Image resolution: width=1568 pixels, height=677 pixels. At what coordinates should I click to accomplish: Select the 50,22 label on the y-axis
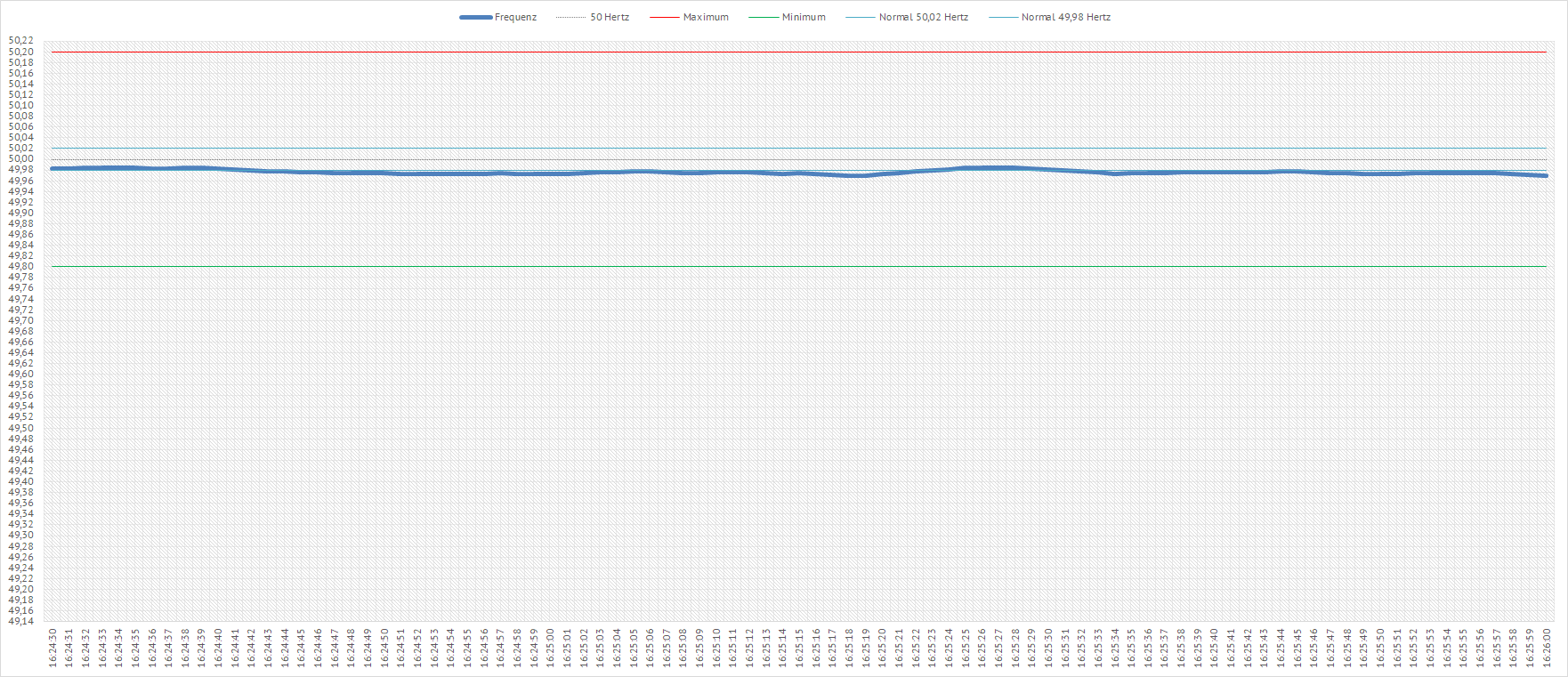pyautogui.click(x=21, y=41)
